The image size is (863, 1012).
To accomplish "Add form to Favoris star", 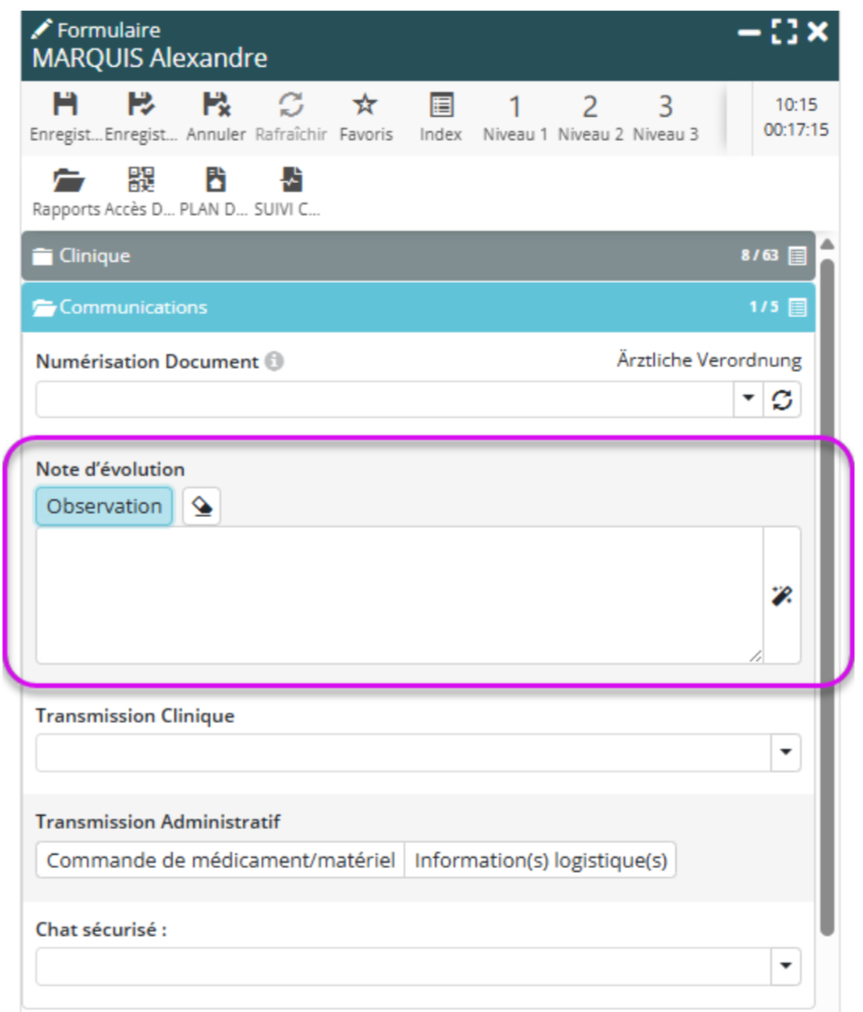I will 365,106.
